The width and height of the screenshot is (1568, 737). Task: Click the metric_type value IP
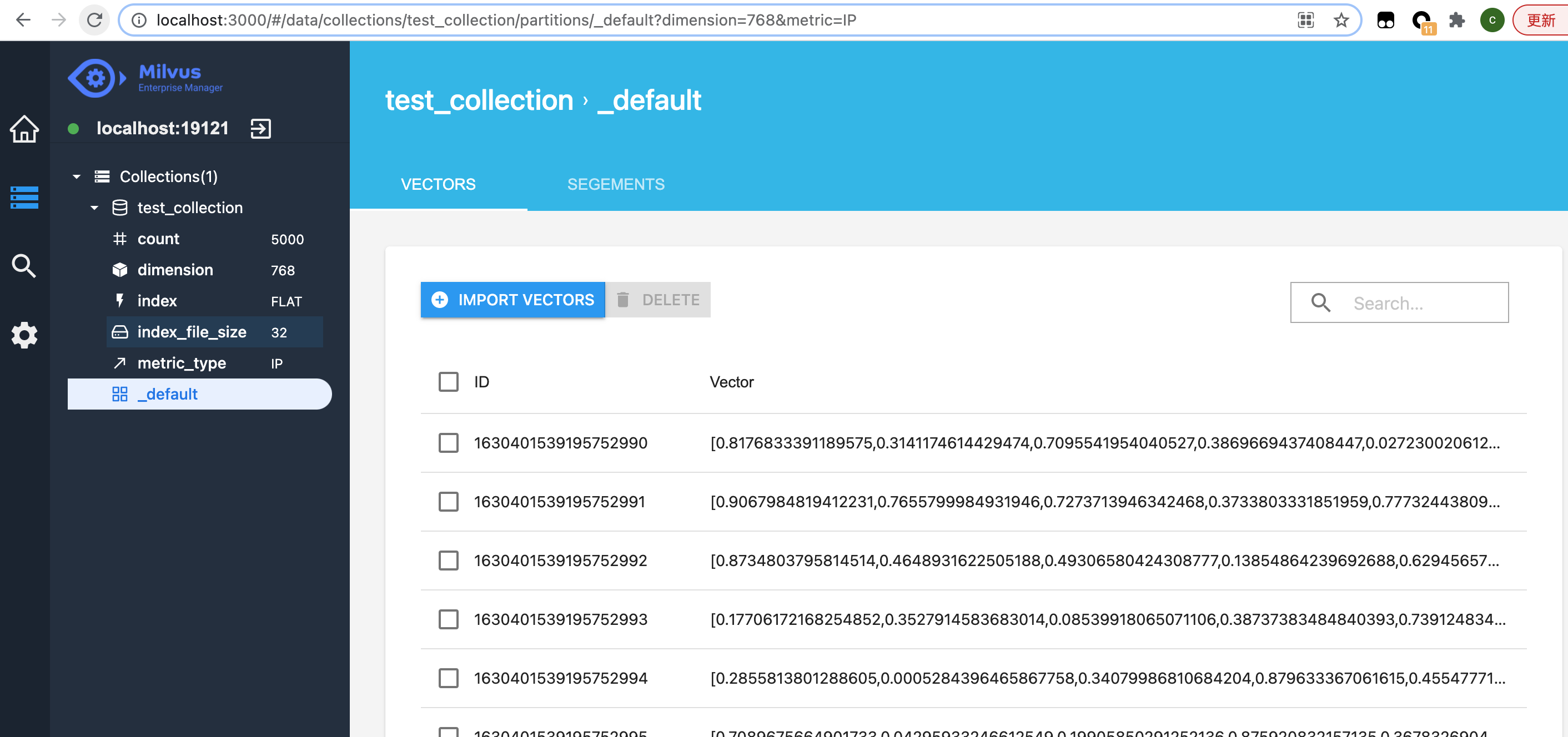(x=277, y=364)
